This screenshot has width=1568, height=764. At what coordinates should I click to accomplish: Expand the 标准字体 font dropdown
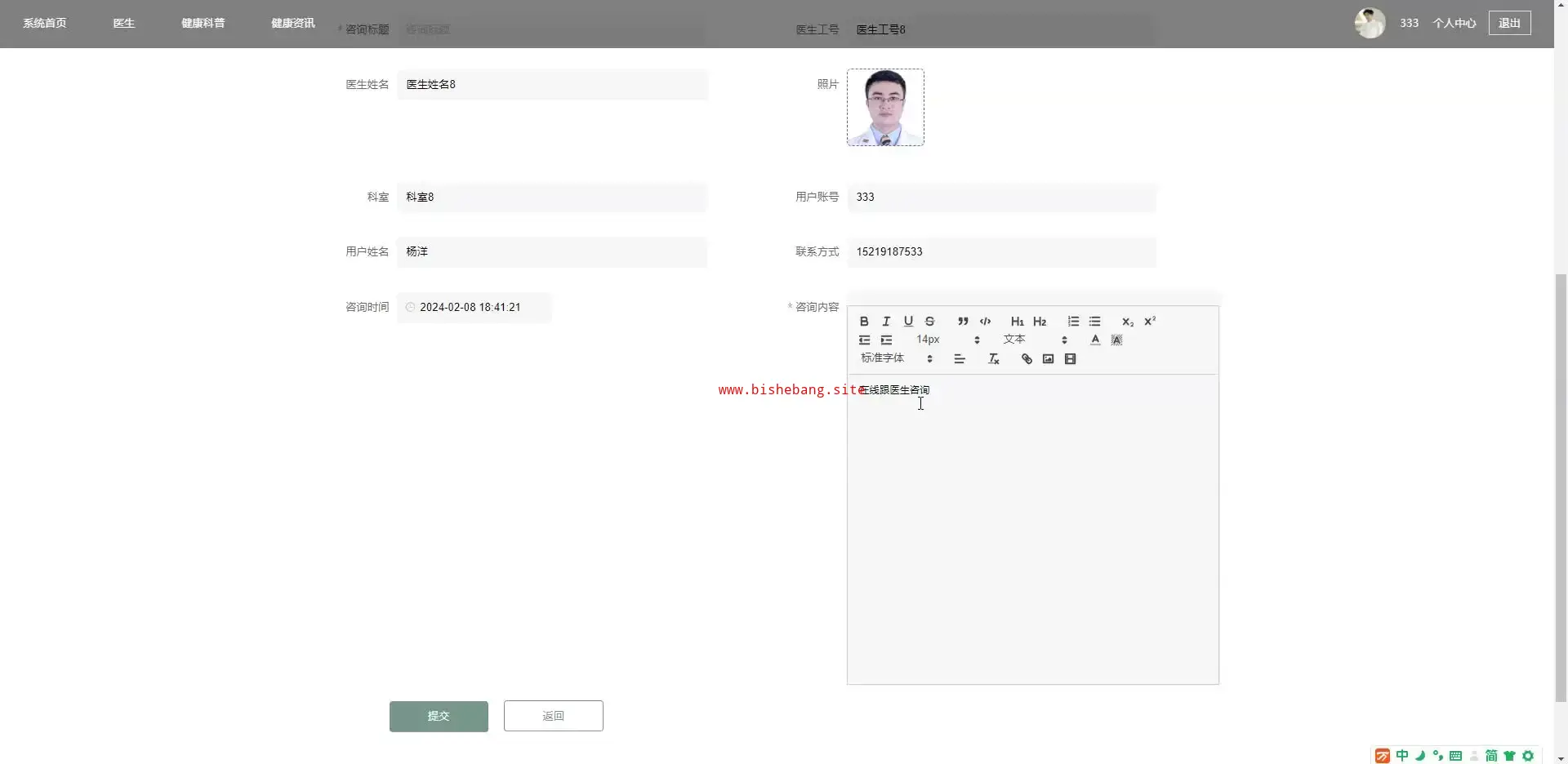[896, 358]
